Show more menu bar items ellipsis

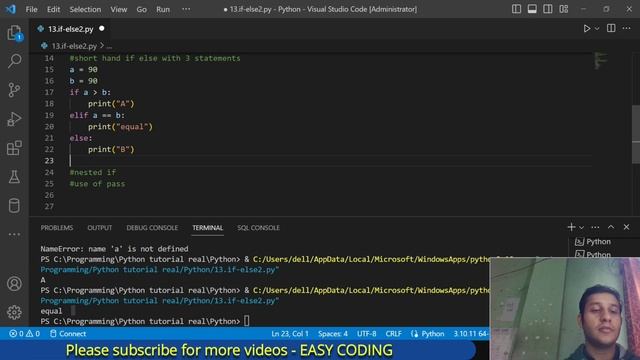click(x=186, y=9)
